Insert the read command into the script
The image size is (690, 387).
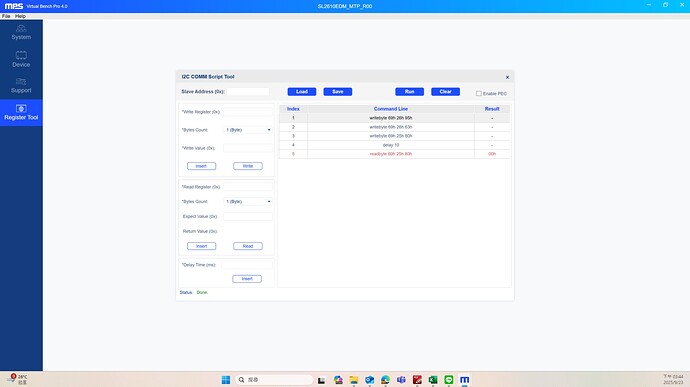pos(202,246)
